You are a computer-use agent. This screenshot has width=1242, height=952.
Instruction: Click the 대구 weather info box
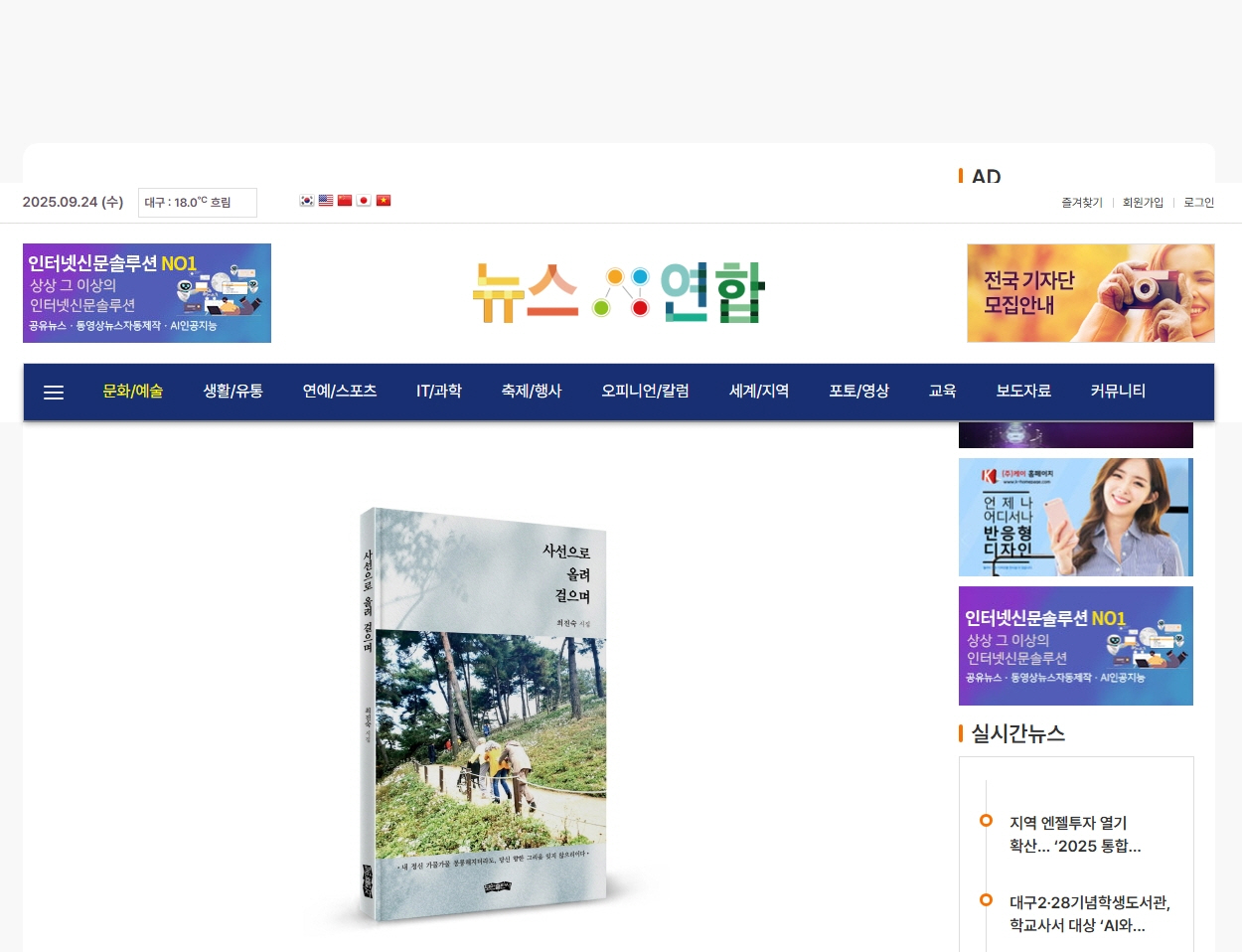click(198, 203)
